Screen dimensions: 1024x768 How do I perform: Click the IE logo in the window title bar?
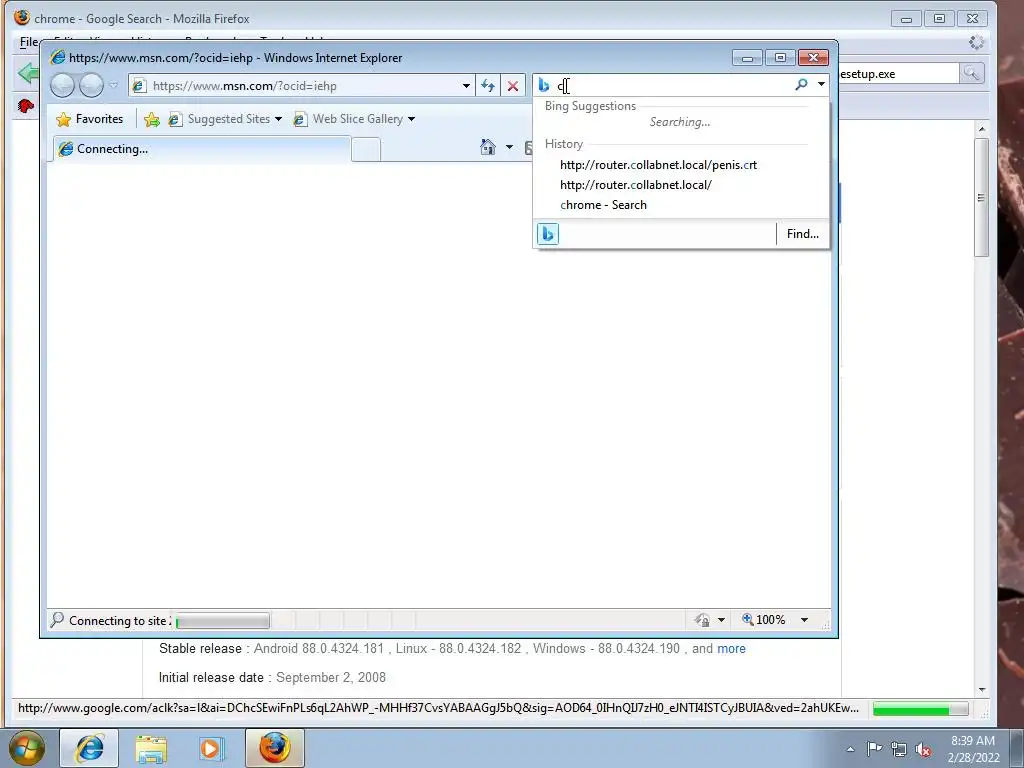click(x=58, y=57)
